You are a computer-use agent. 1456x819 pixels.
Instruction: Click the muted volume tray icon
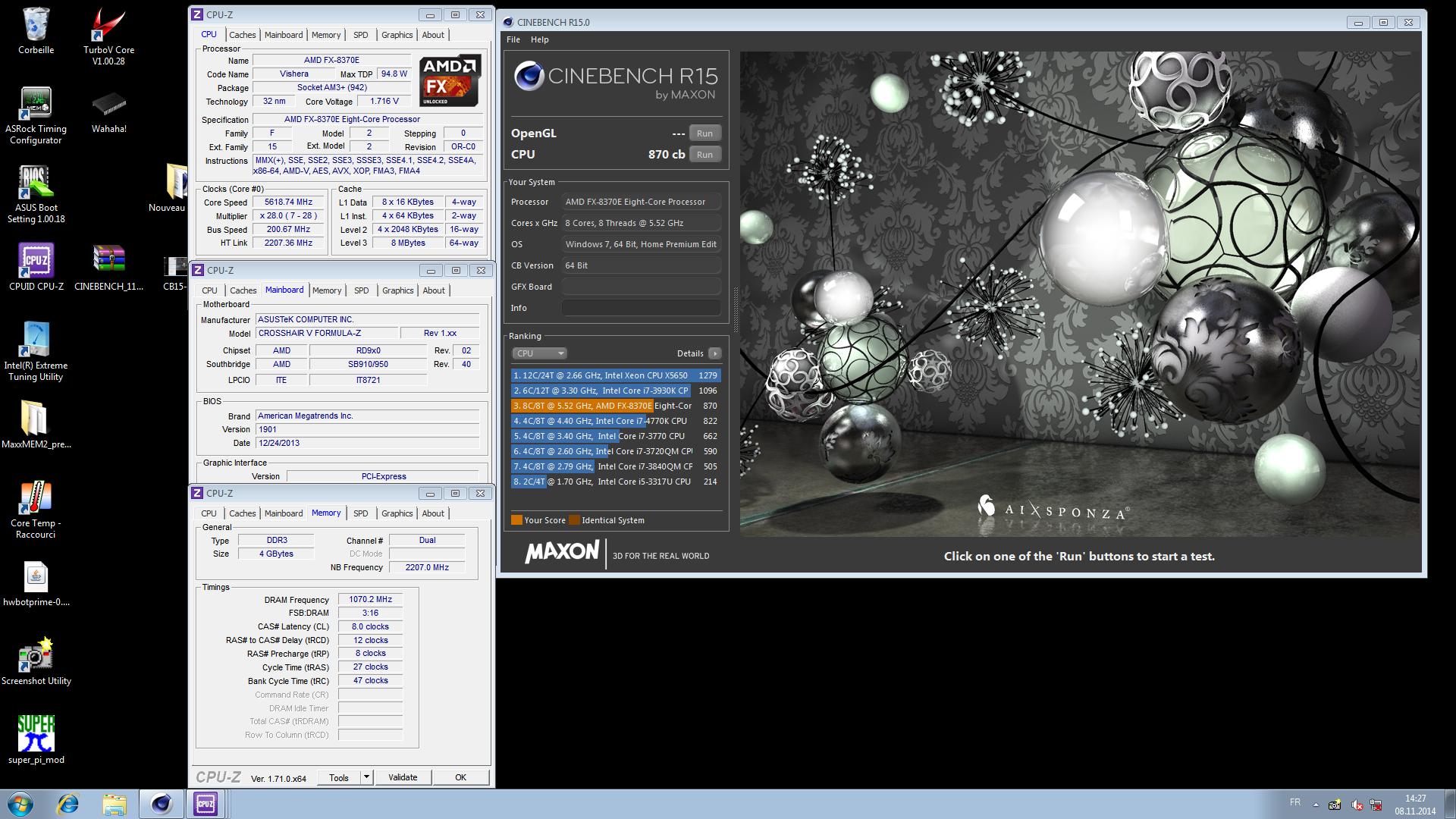[x=1357, y=805]
